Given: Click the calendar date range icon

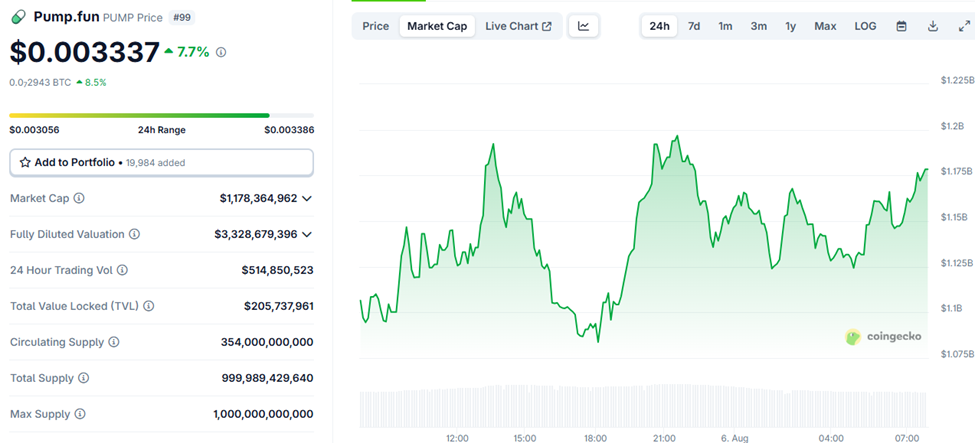Looking at the screenshot, I should pos(901,26).
